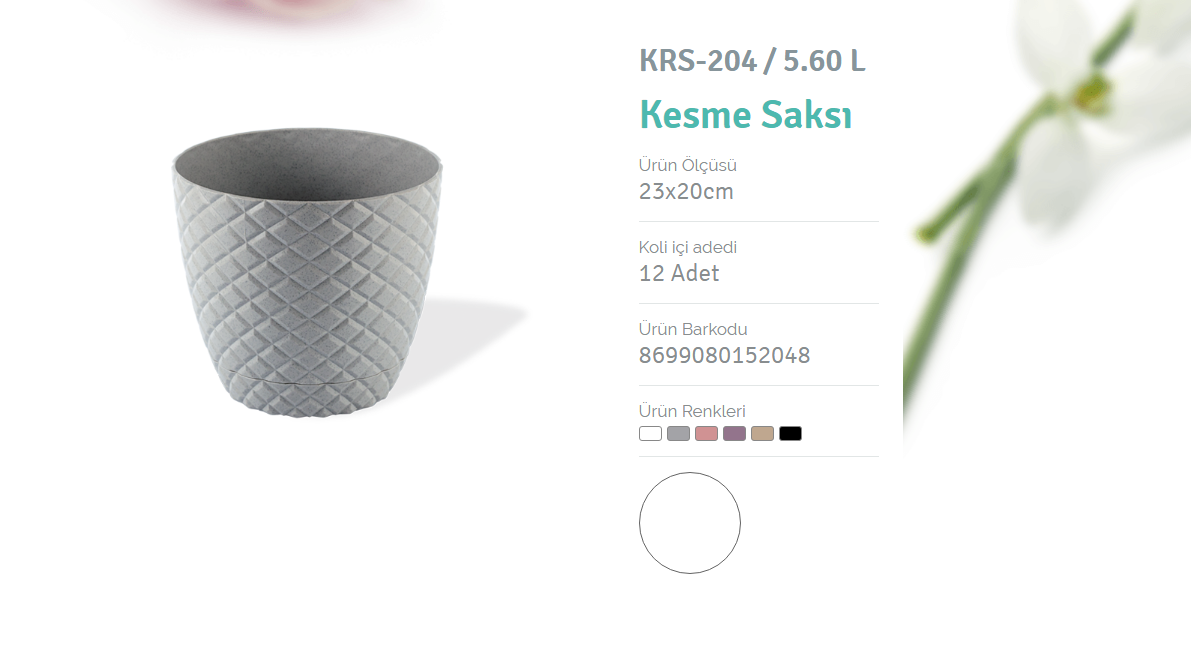
Task: Click the 12 Adet quantity value
Action: 678,274
